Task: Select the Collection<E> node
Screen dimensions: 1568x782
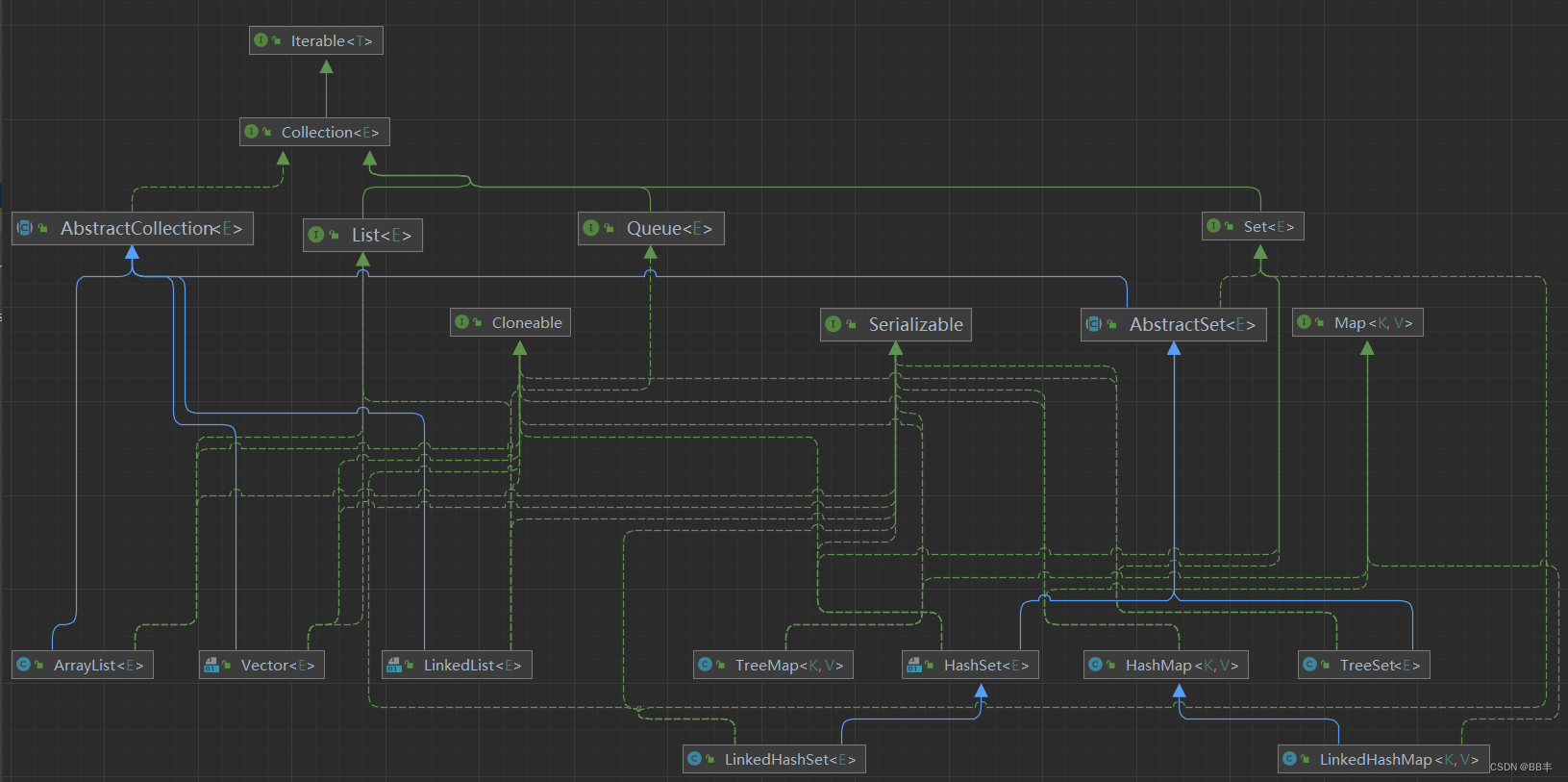Action: [x=314, y=132]
